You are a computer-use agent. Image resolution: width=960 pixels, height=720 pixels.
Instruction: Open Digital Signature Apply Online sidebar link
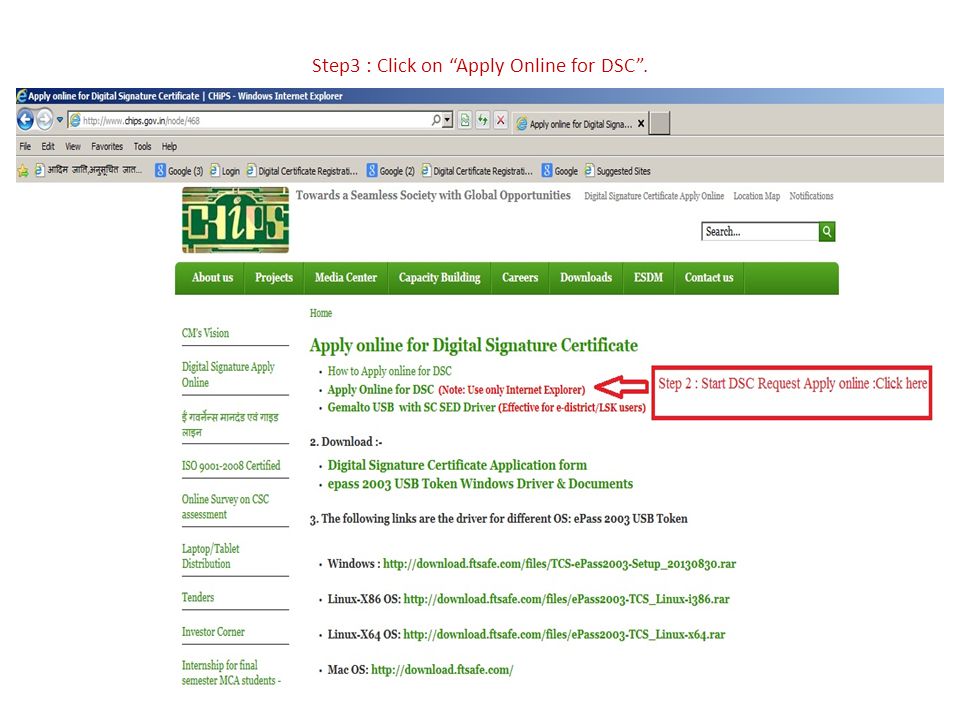228,374
